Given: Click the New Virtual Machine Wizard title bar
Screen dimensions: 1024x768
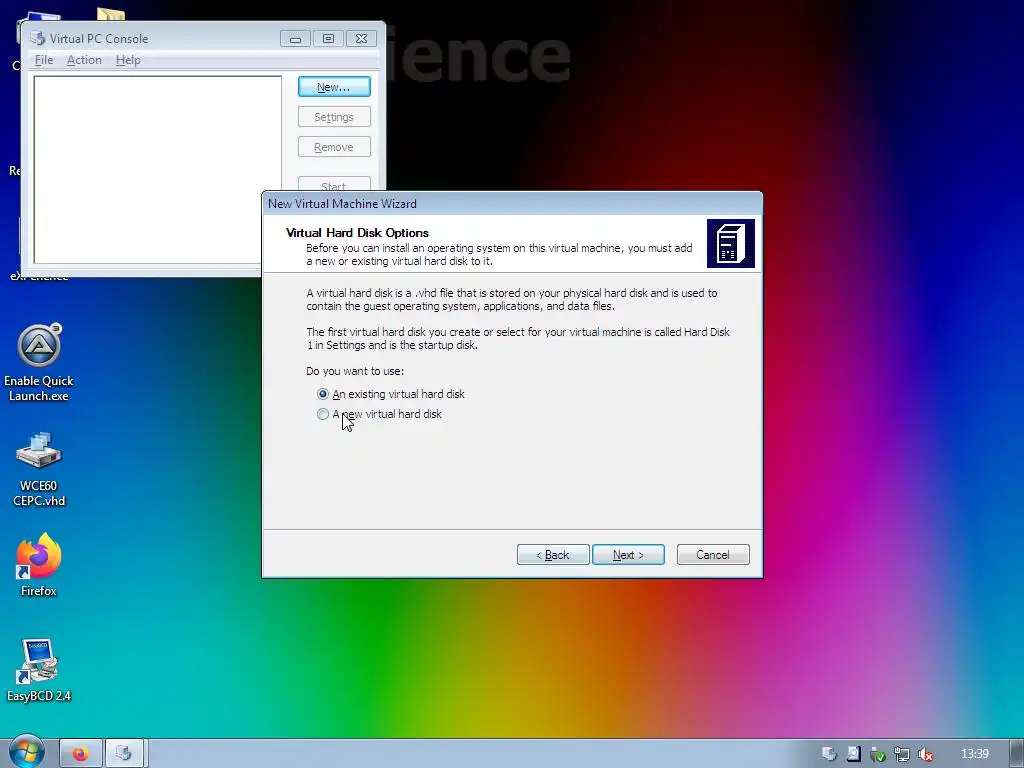Looking at the screenshot, I should coord(512,204).
